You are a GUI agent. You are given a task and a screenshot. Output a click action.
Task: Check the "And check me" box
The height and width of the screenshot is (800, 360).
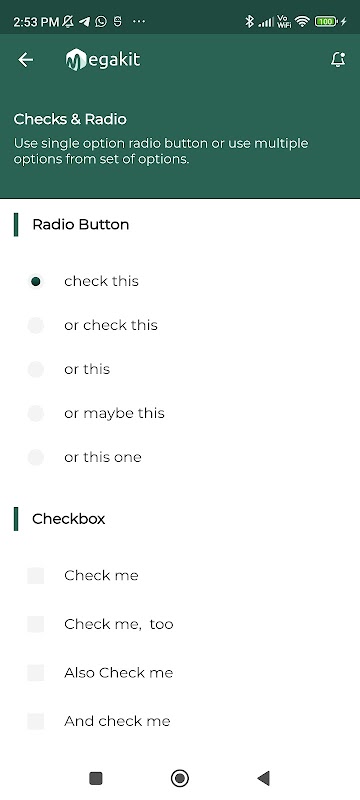click(x=36, y=721)
